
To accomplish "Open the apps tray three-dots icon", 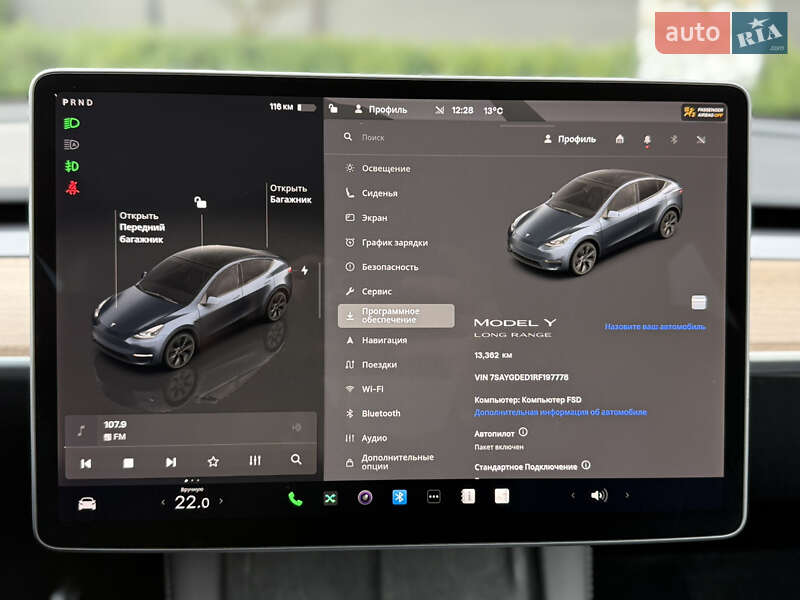I will 432,495.
